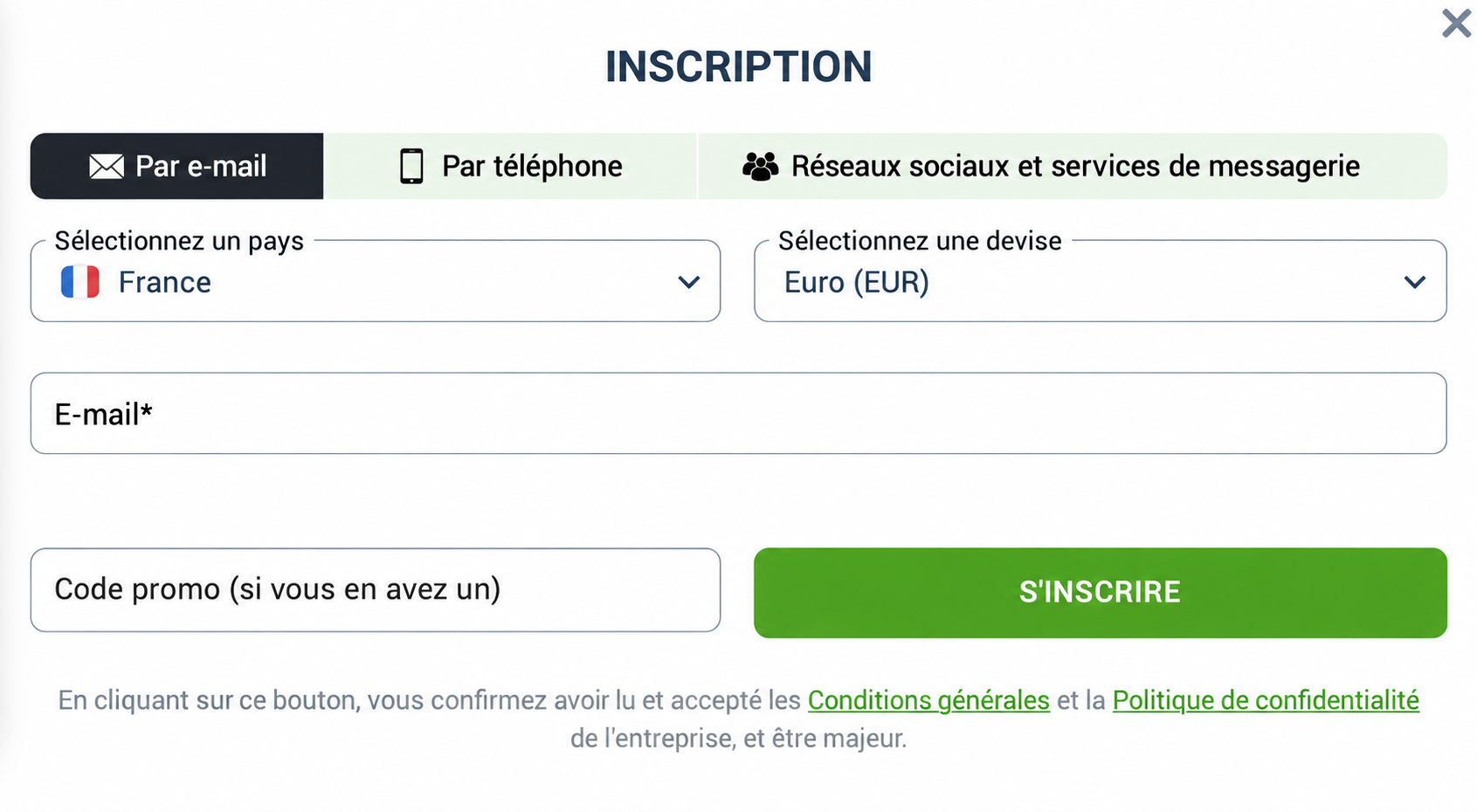Switch to the Par e-mail tab
Image resolution: width=1477 pixels, height=812 pixels.
click(177, 166)
